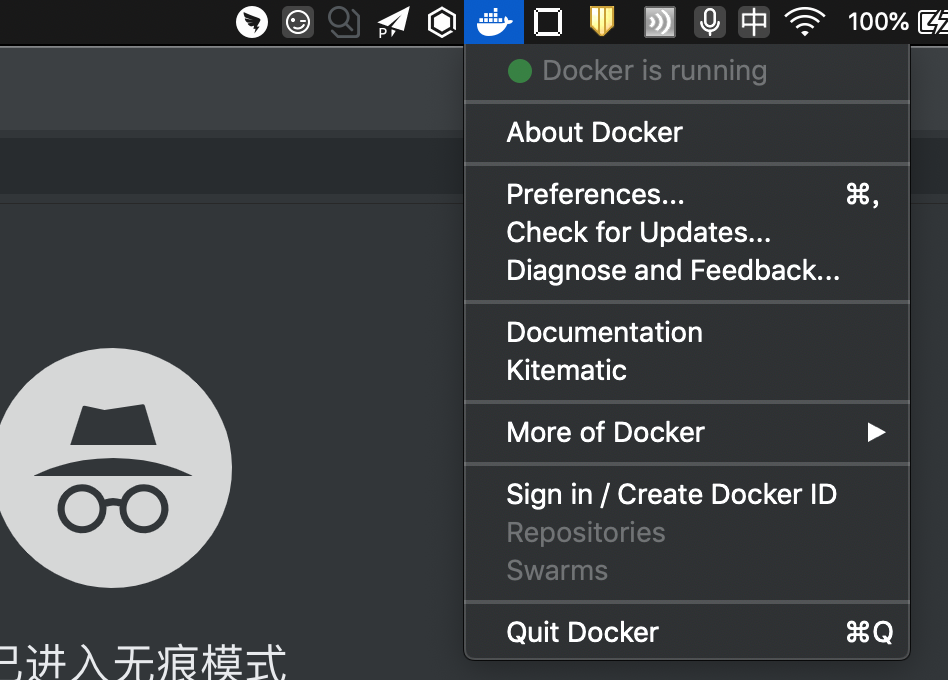Screen dimensions: 948x680
Task: Switch the Chinese input method indicator
Action: tap(754, 21)
